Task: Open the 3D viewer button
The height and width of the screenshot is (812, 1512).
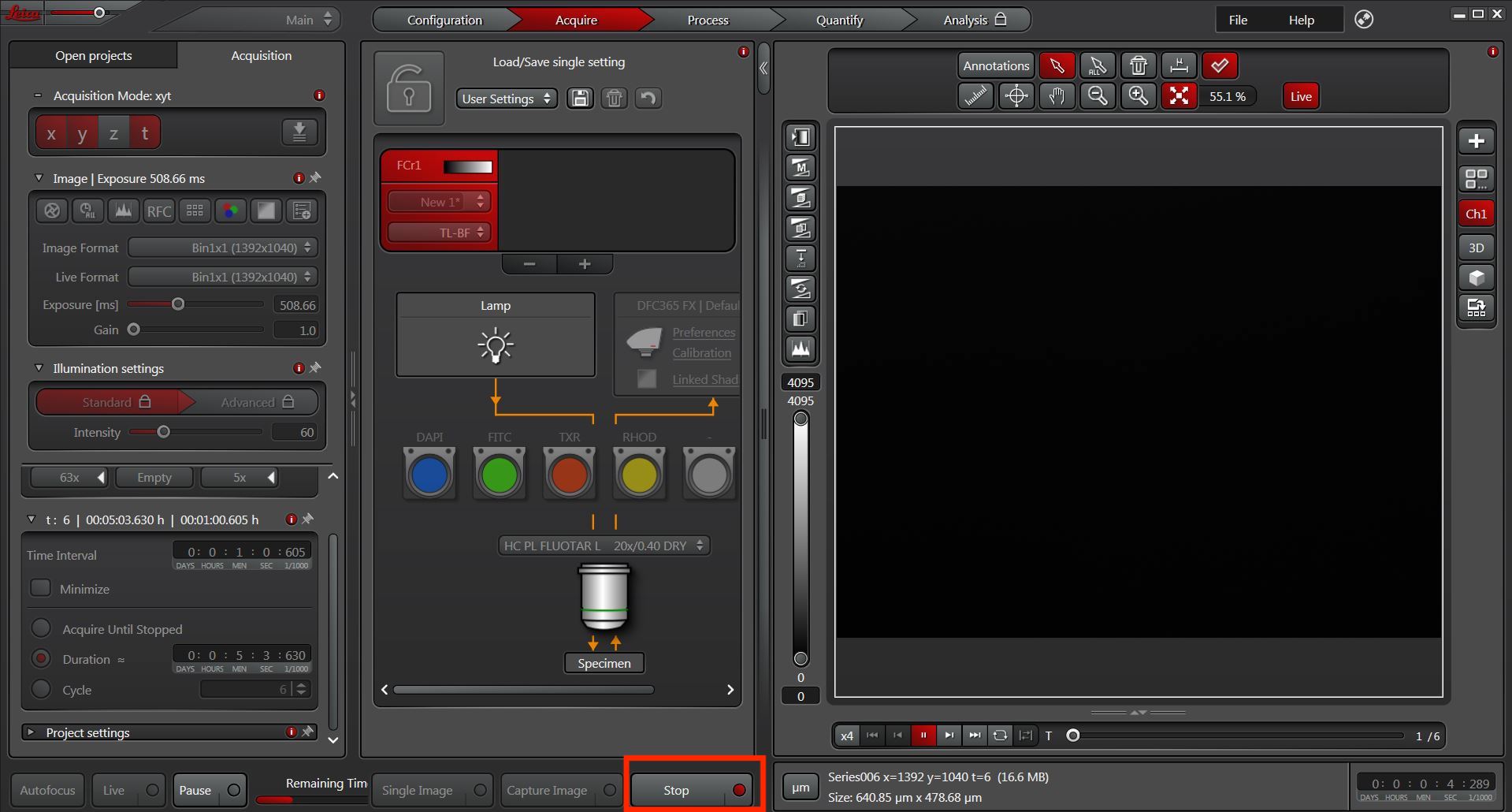Action: click(1476, 248)
